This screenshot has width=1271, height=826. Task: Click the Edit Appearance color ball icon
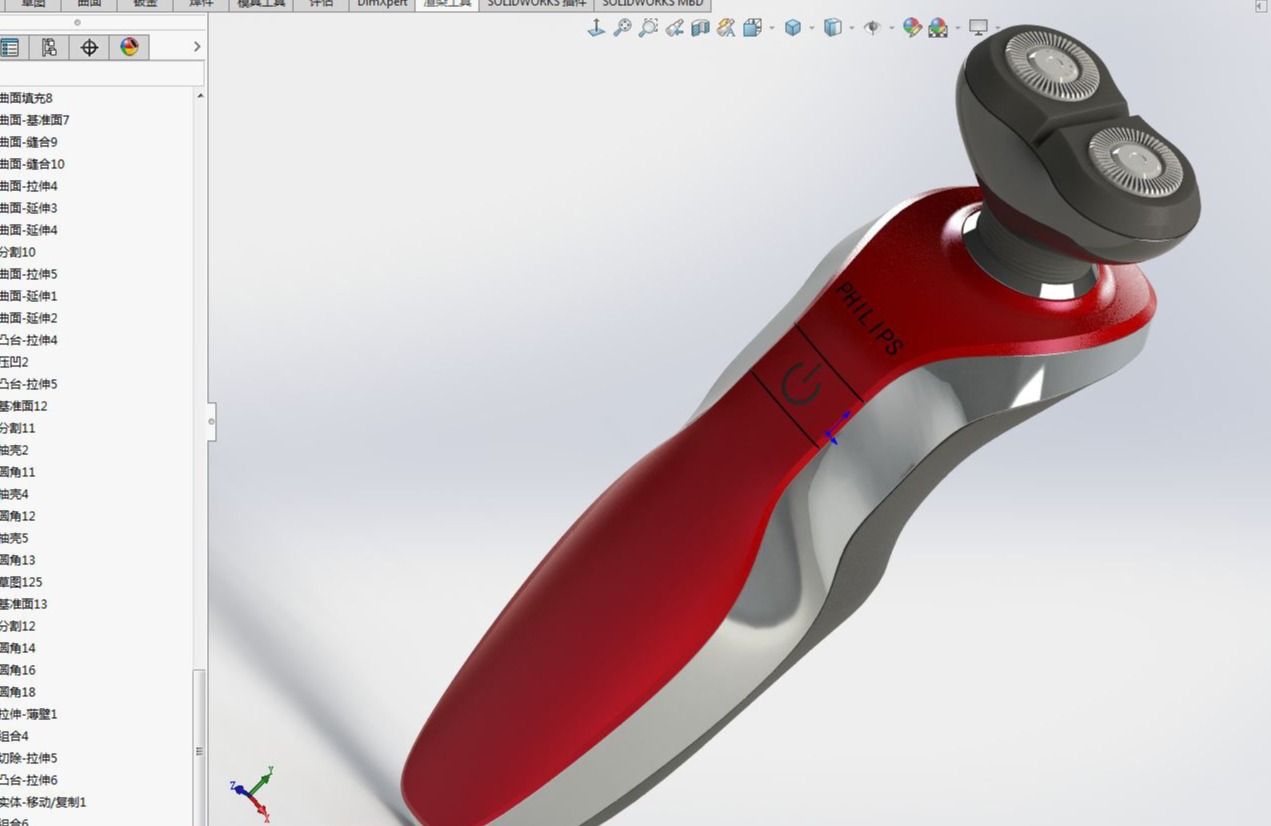[911, 28]
